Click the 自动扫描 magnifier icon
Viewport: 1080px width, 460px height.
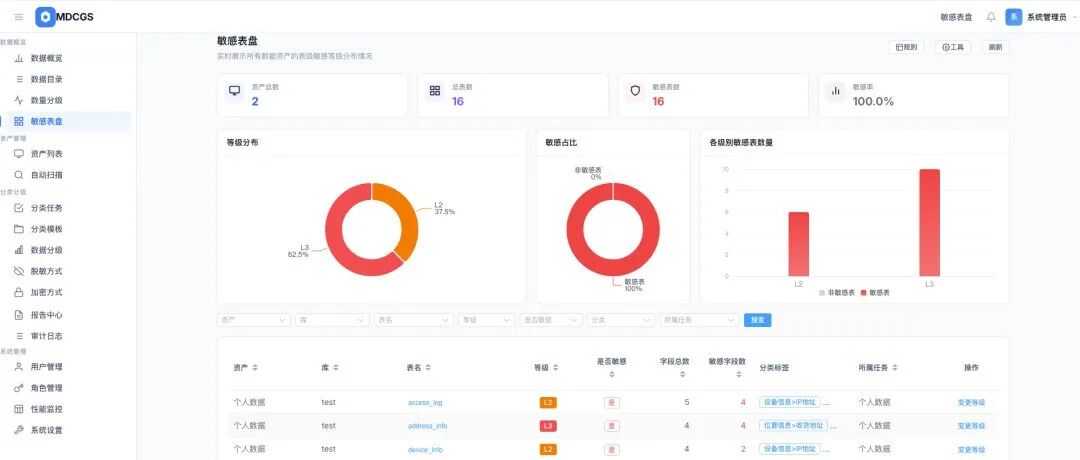click(x=19, y=175)
